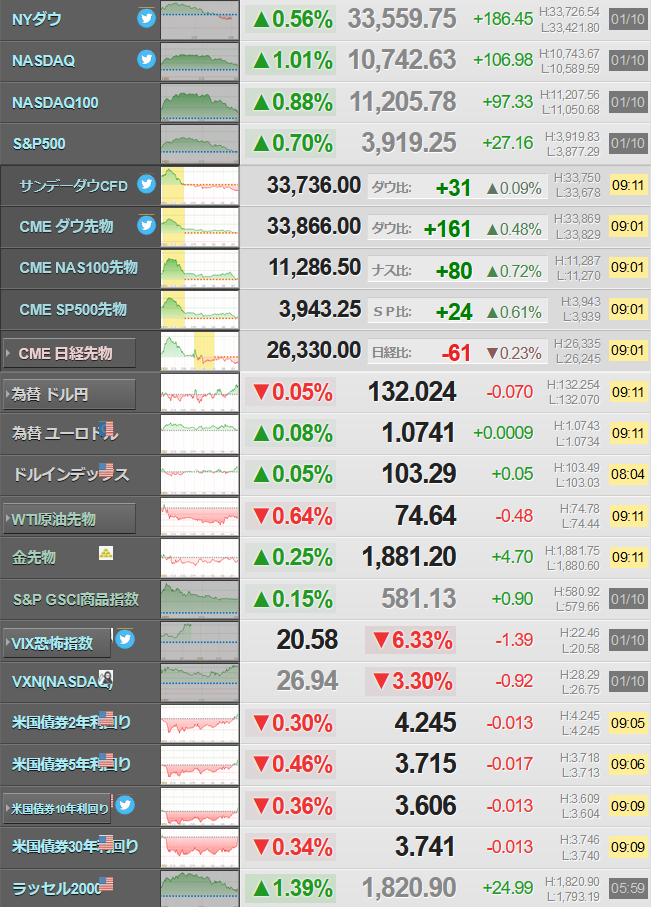Open the サンデーダウCFD mini chart
This screenshot has height=907, width=651.
click(200, 186)
